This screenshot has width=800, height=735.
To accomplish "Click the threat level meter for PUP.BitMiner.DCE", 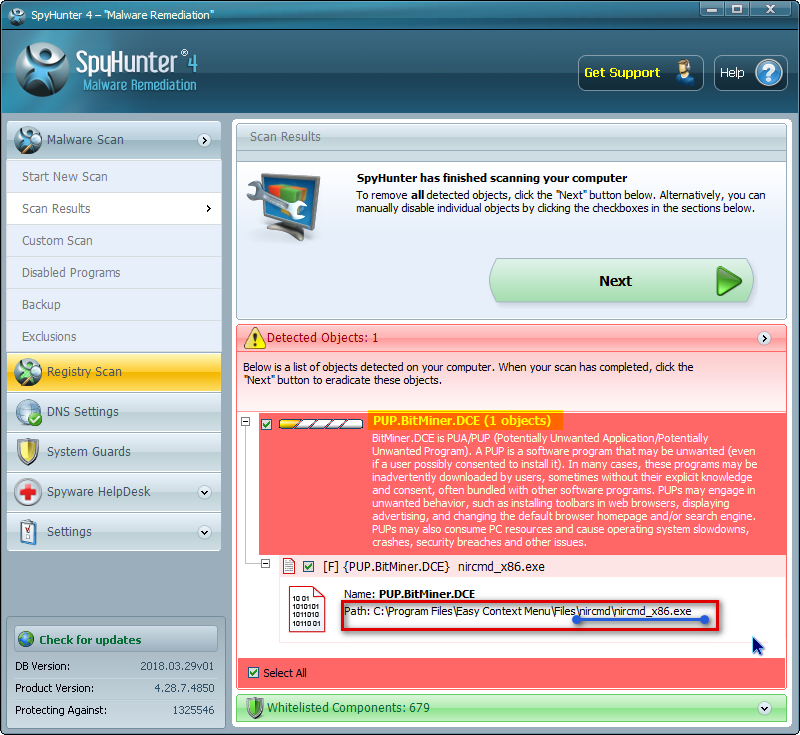I will pyautogui.click(x=321, y=424).
